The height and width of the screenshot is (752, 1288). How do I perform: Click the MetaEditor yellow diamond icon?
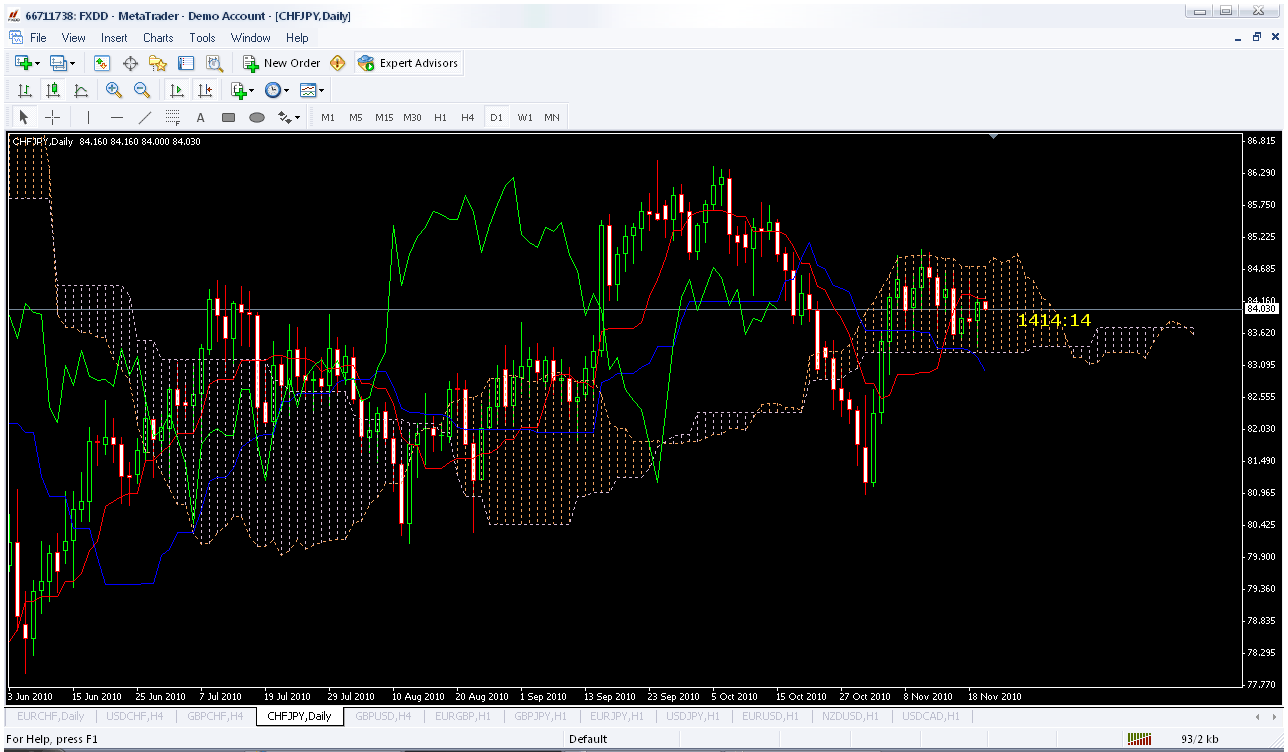[337, 63]
